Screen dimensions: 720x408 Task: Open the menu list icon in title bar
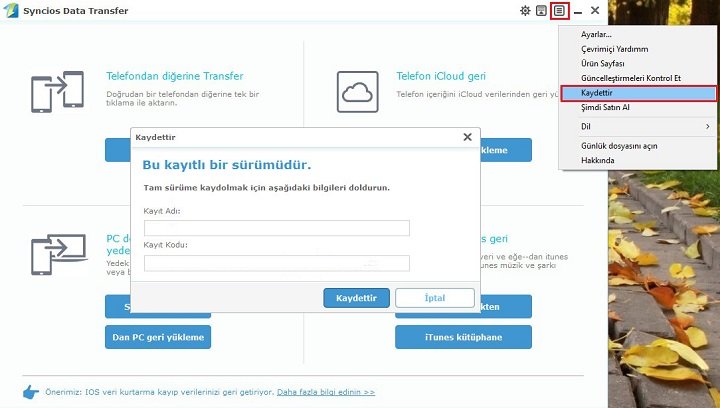[x=559, y=11]
